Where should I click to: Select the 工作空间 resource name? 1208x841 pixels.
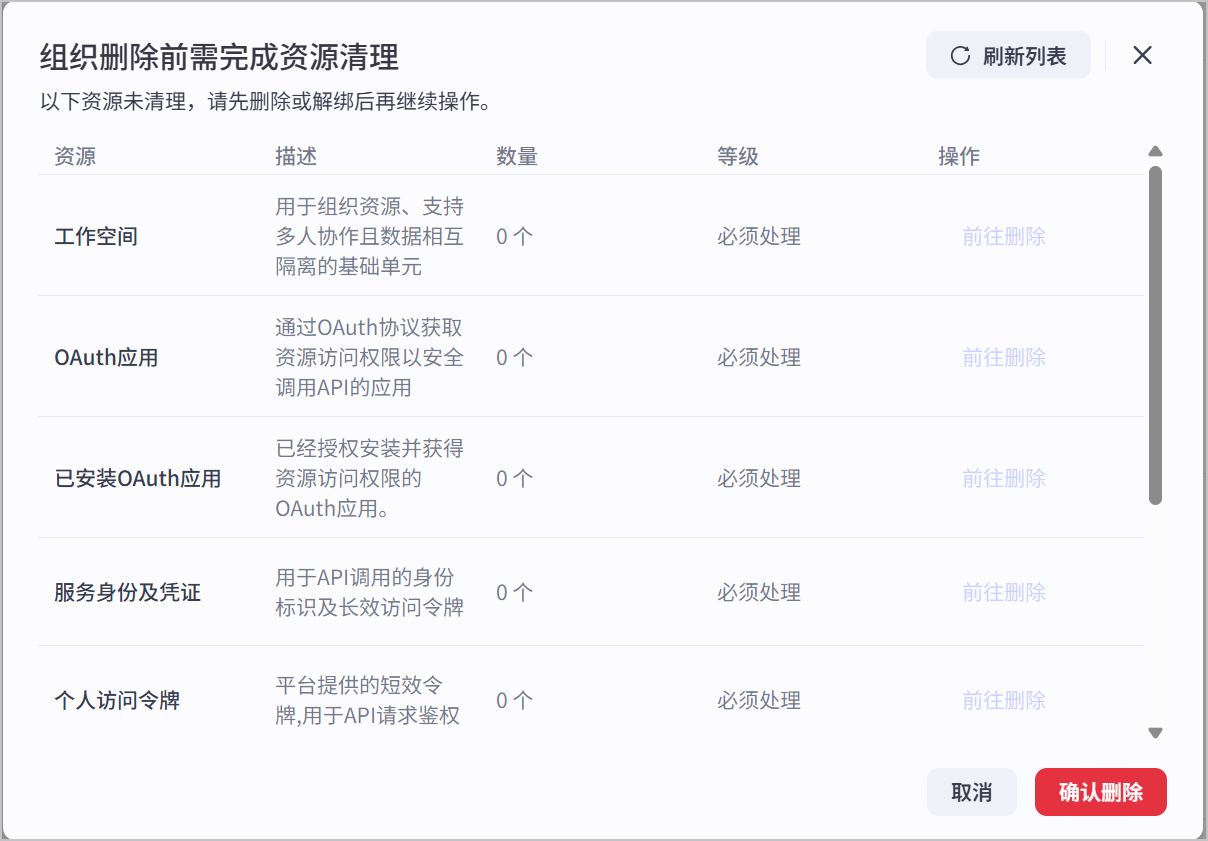point(96,237)
